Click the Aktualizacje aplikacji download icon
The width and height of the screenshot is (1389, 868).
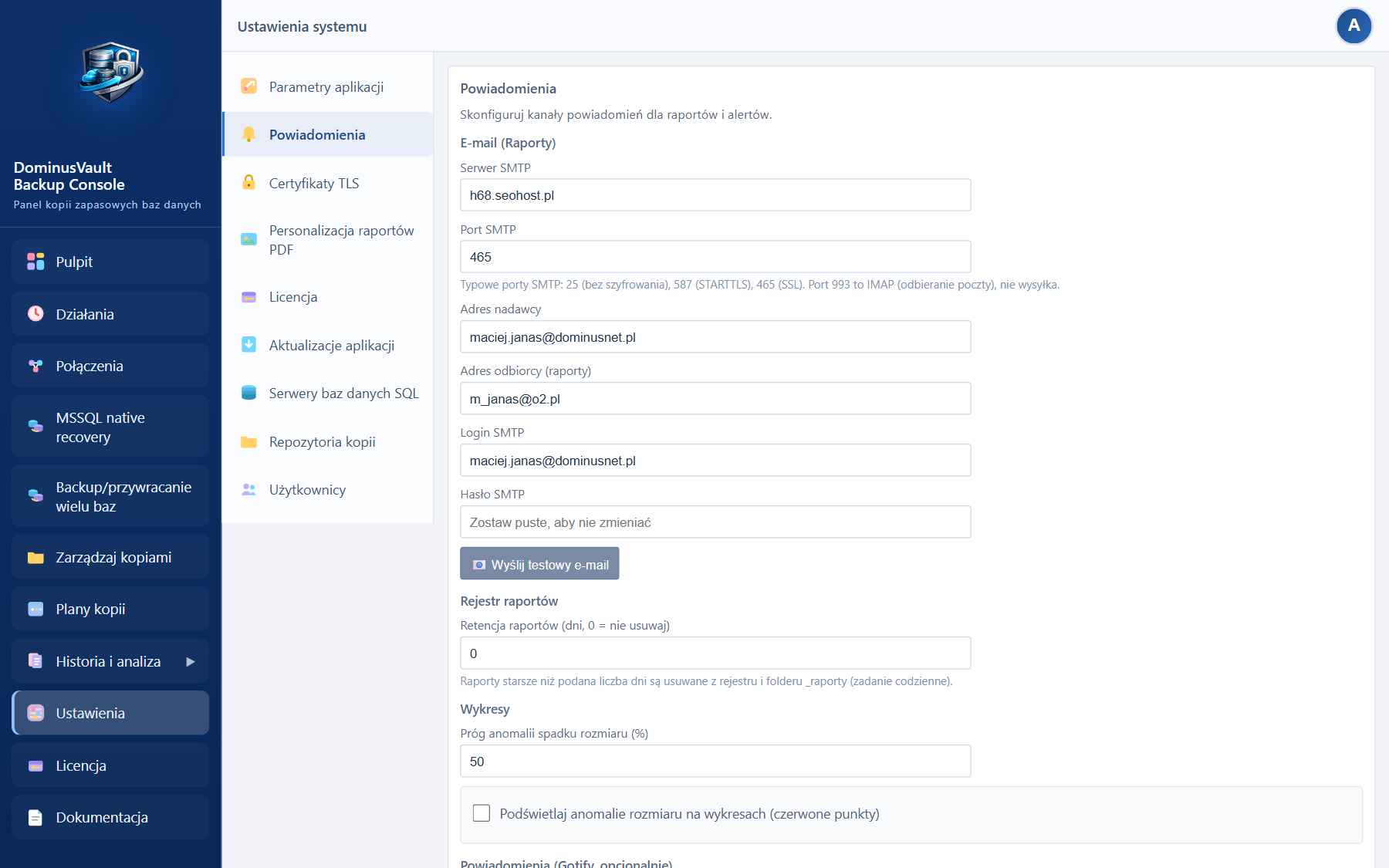[248, 345]
